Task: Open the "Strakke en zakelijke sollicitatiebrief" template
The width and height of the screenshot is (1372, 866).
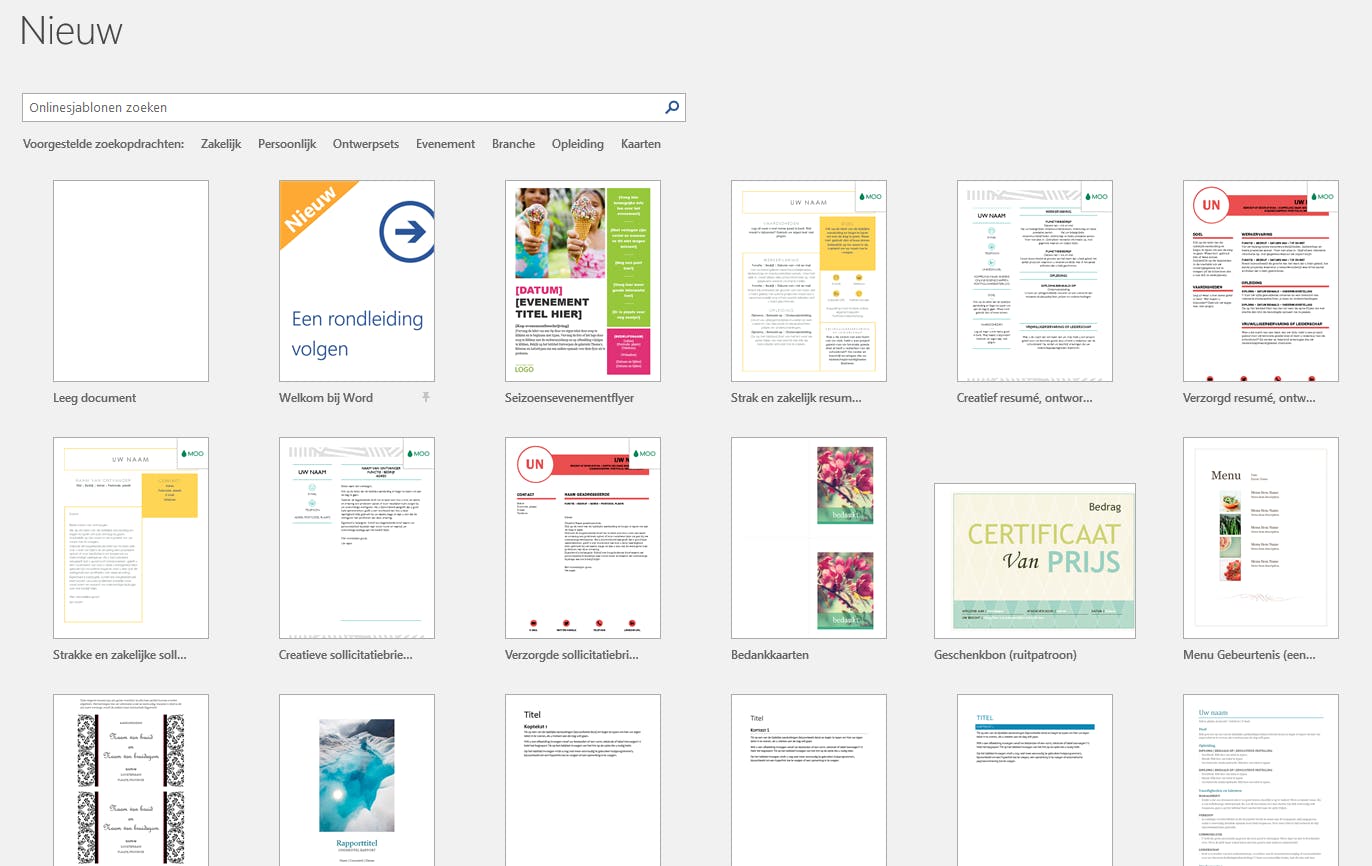Action: click(x=129, y=537)
